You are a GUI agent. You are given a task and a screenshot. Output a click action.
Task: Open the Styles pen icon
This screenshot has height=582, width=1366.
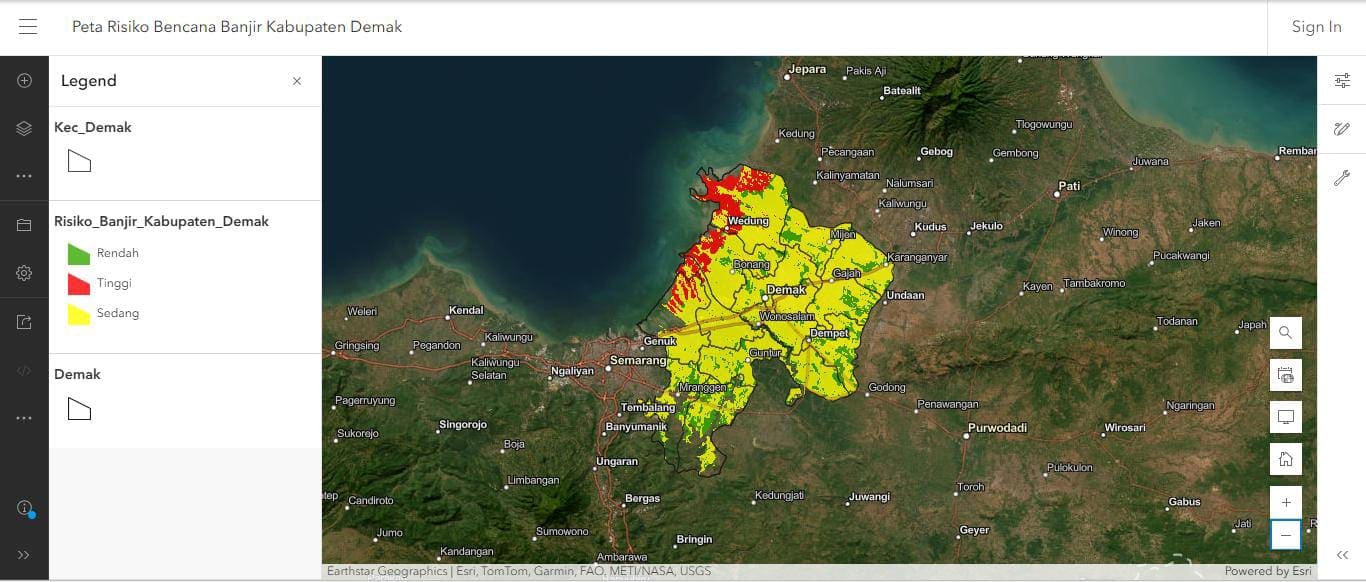click(x=1342, y=129)
